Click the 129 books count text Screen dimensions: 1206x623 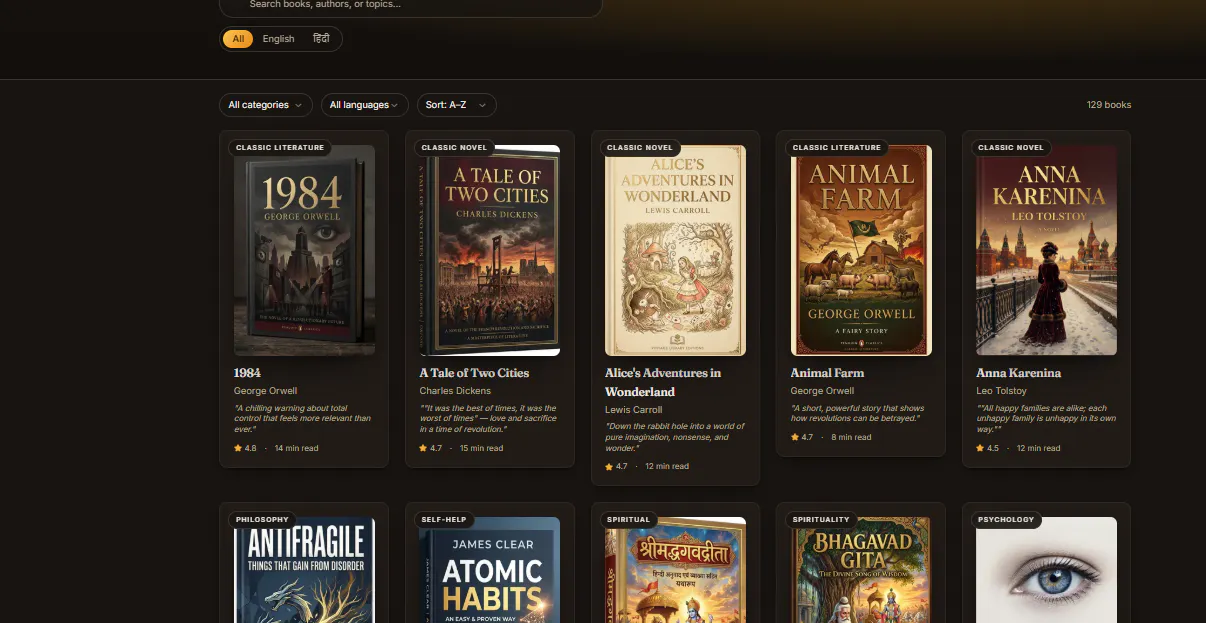pos(1109,105)
